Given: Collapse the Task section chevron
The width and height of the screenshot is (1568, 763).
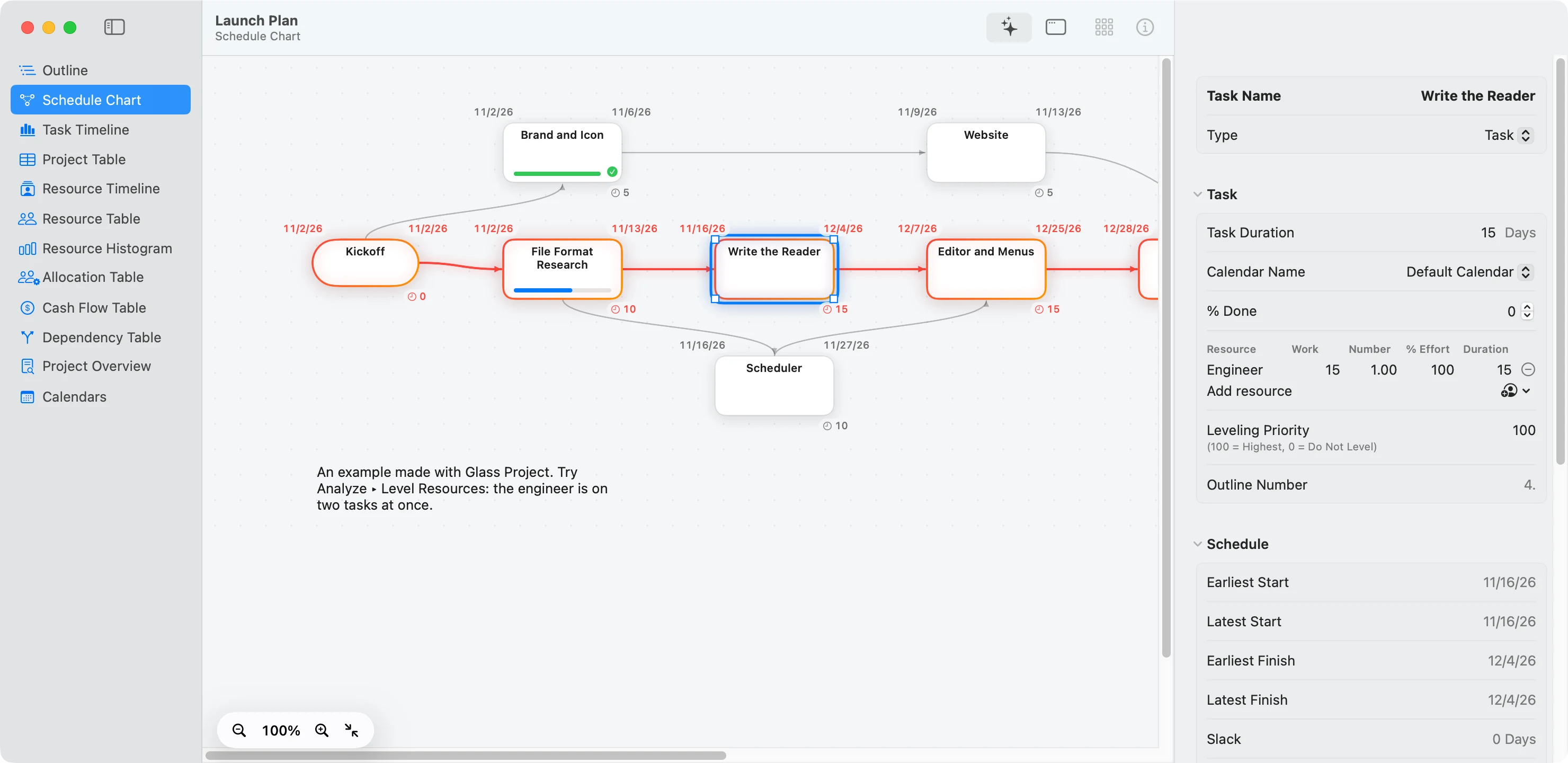Looking at the screenshot, I should [1197, 194].
